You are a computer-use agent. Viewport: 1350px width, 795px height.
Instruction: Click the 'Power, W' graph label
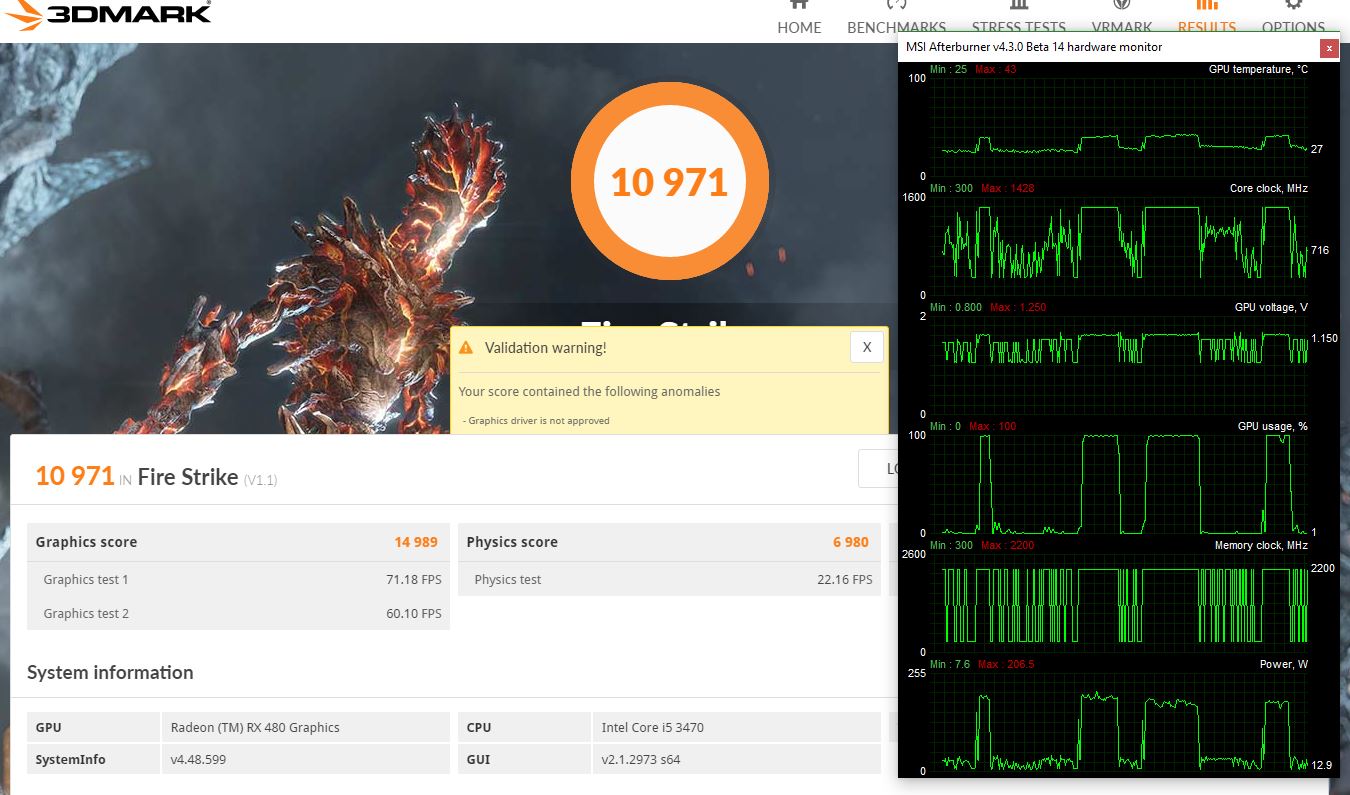point(1284,664)
